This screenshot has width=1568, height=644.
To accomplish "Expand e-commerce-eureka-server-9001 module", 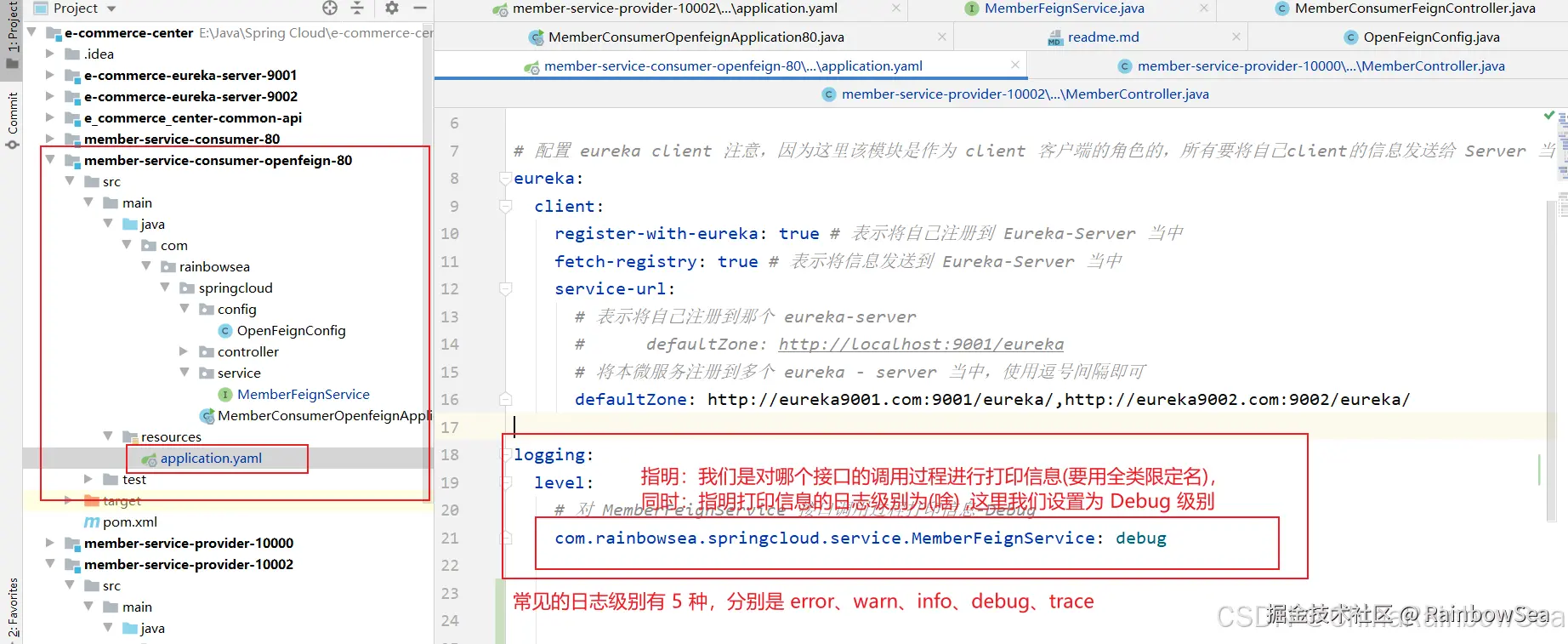I will coord(50,75).
